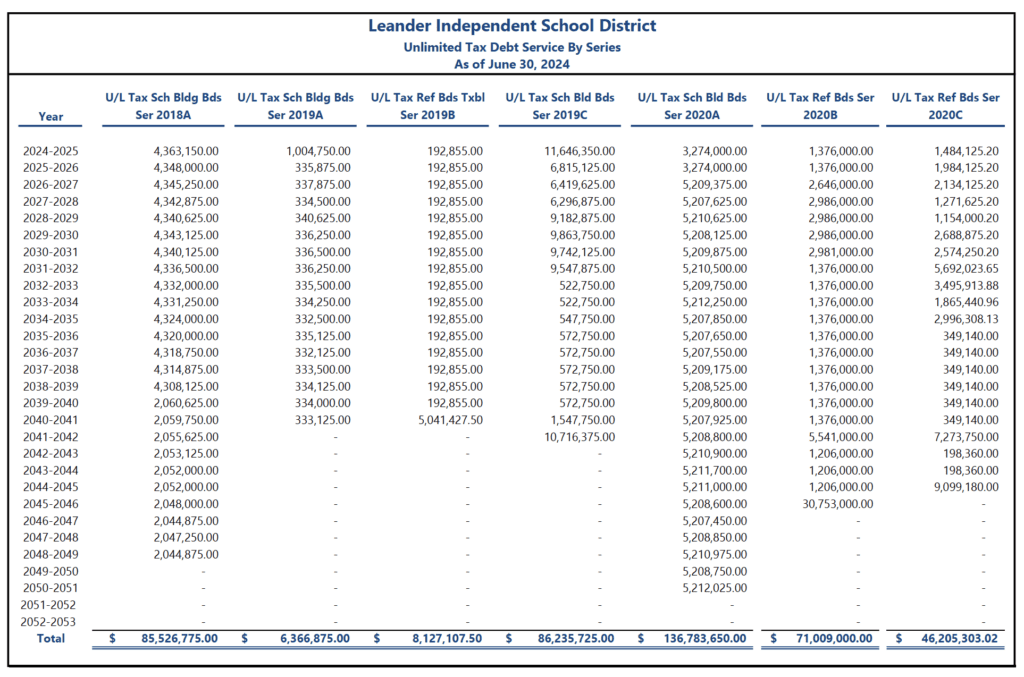Select the value 1,154,000.20
The height and width of the screenshot is (677, 1024).
[966, 218]
